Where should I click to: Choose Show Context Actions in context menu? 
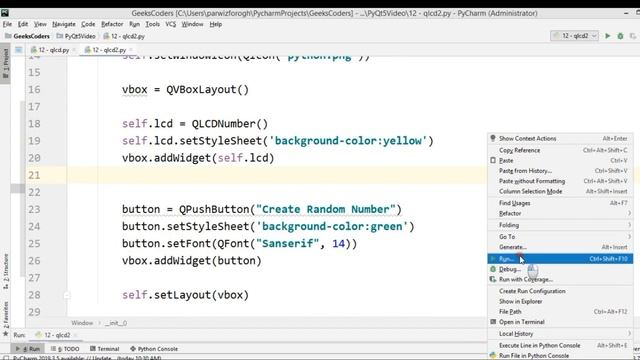(x=560, y=138)
